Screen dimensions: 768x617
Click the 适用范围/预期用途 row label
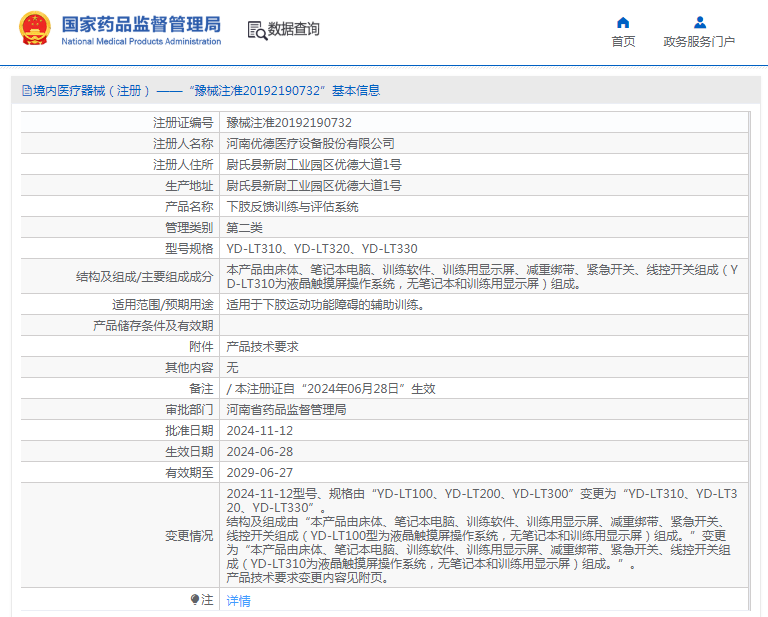[x=163, y=305]
